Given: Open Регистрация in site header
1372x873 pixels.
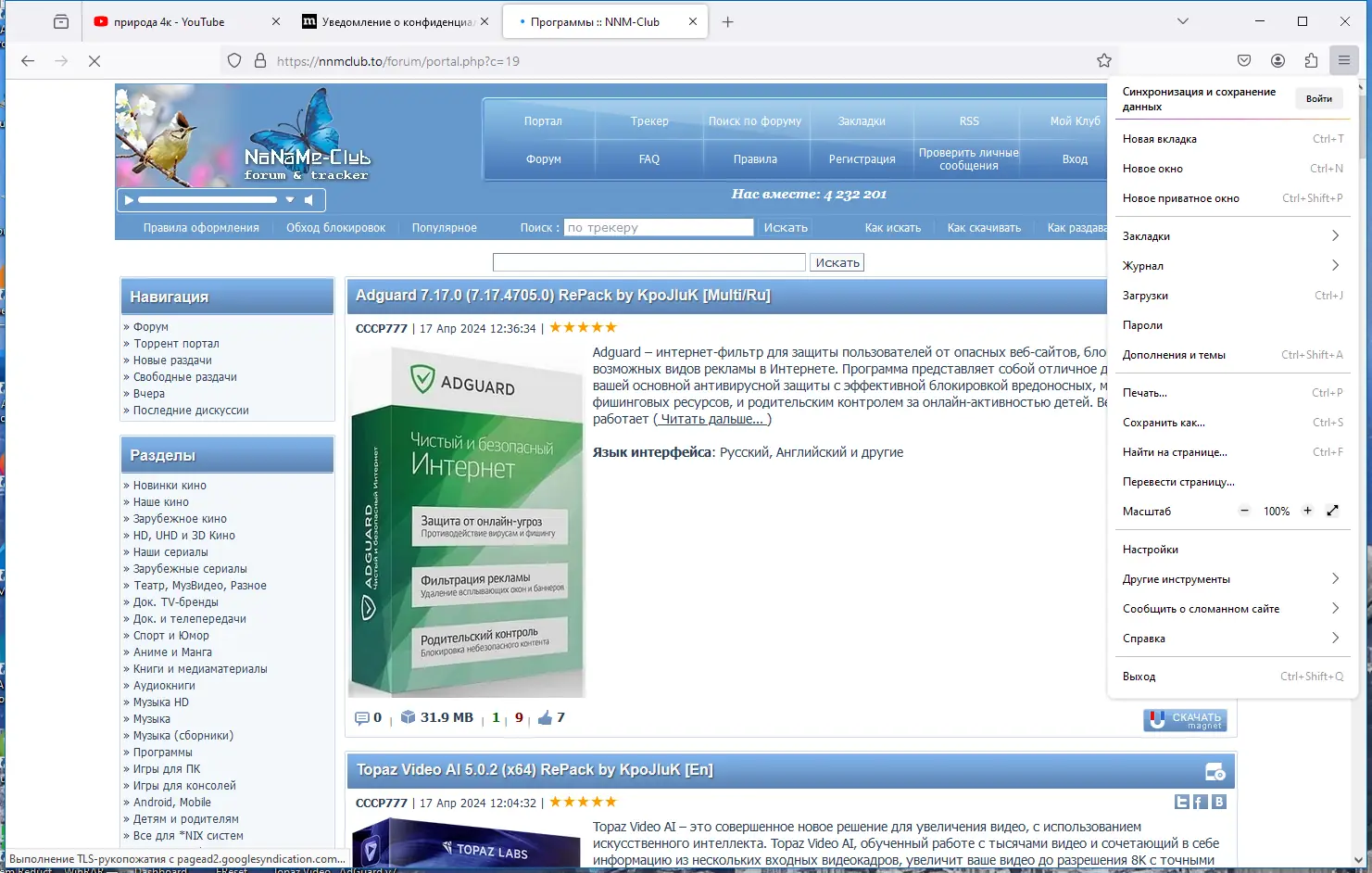Looking at the screenshot, I should [x=862, y=159].
